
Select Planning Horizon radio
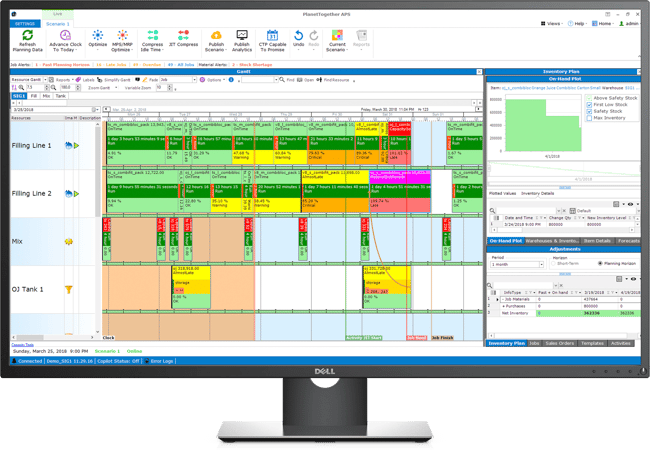tap(600, 264)
